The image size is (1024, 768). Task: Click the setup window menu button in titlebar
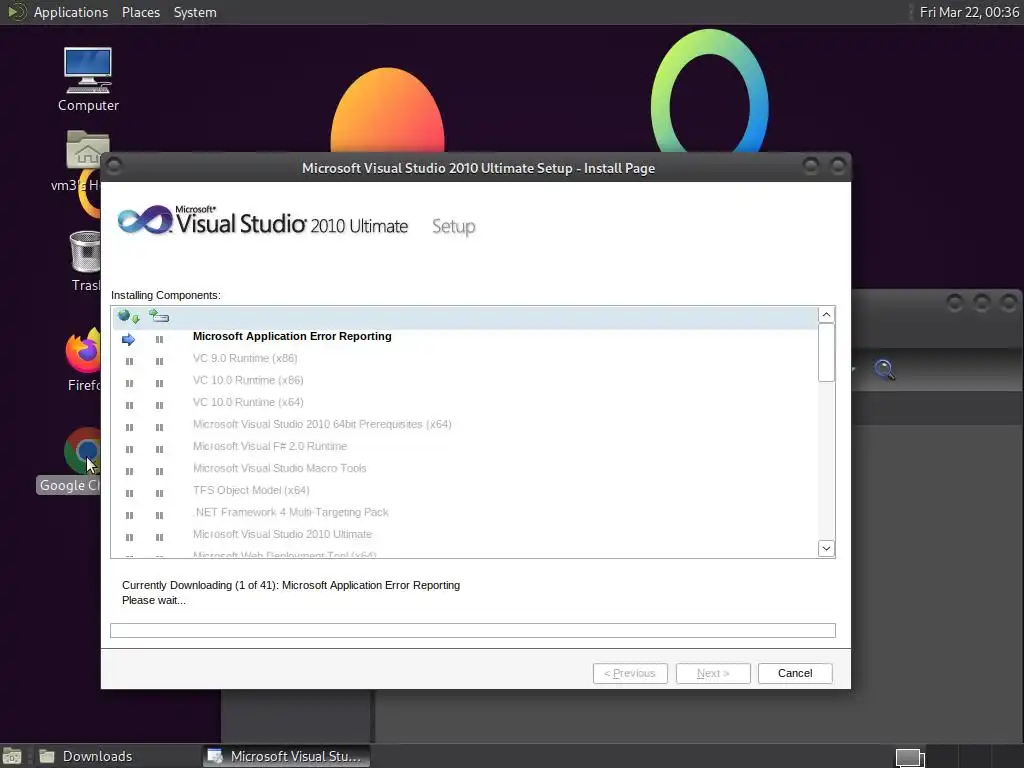114,167
